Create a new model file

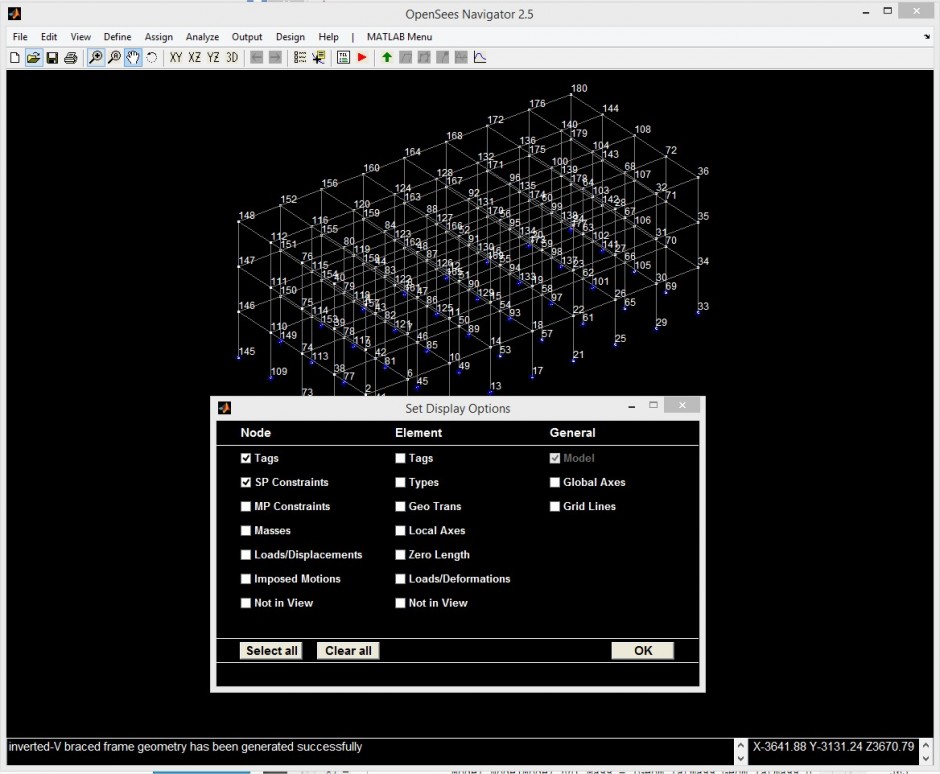tap(14, 57)
